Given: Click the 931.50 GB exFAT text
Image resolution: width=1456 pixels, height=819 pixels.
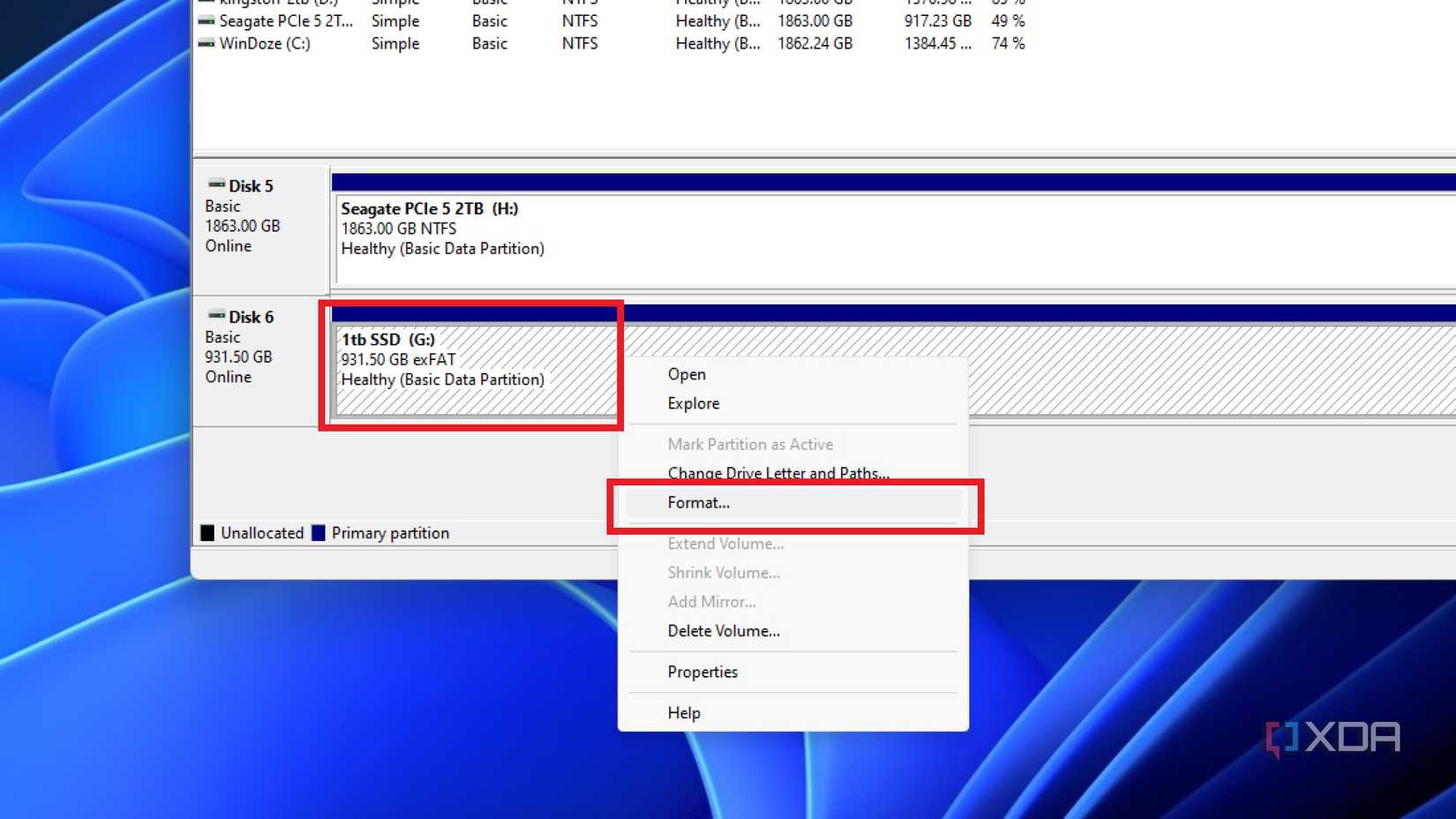Looking at the screenshot, I should tap(398, 360).
